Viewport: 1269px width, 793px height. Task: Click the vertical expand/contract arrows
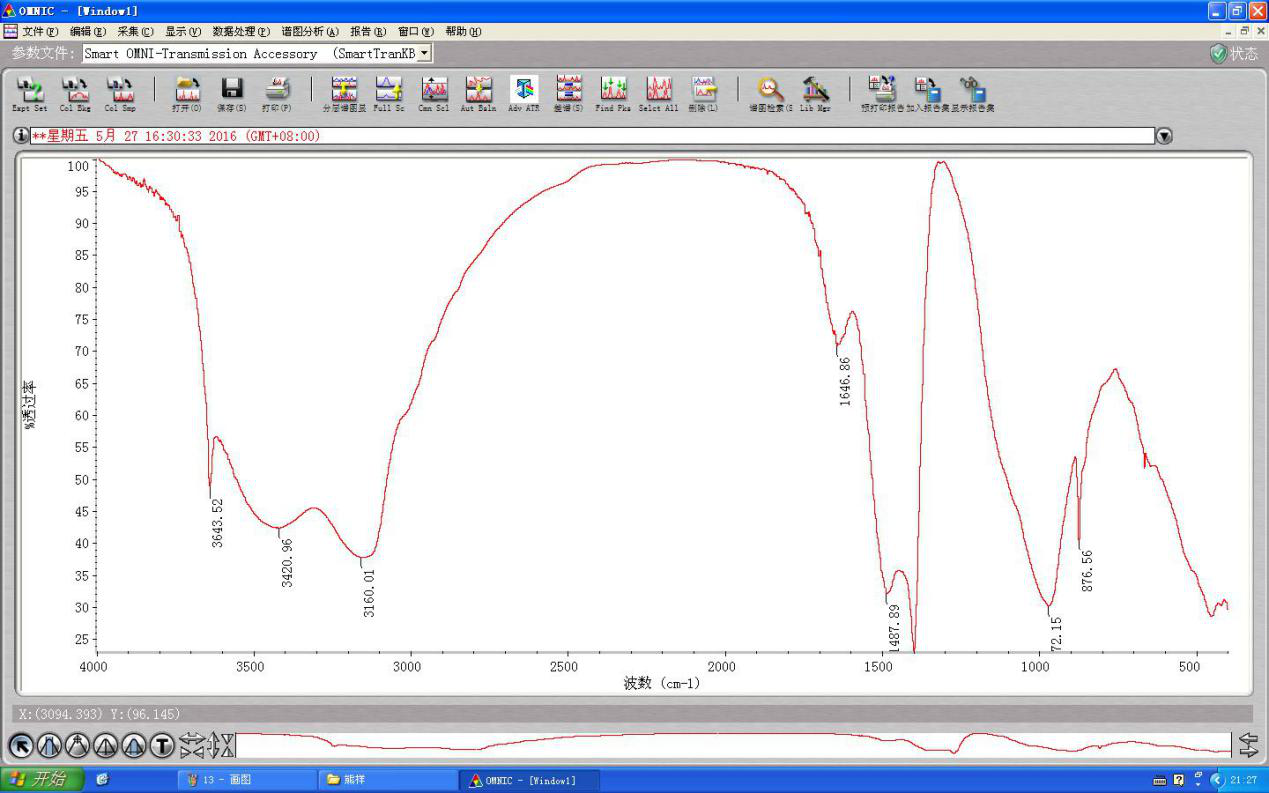click(x=222, y=745)
